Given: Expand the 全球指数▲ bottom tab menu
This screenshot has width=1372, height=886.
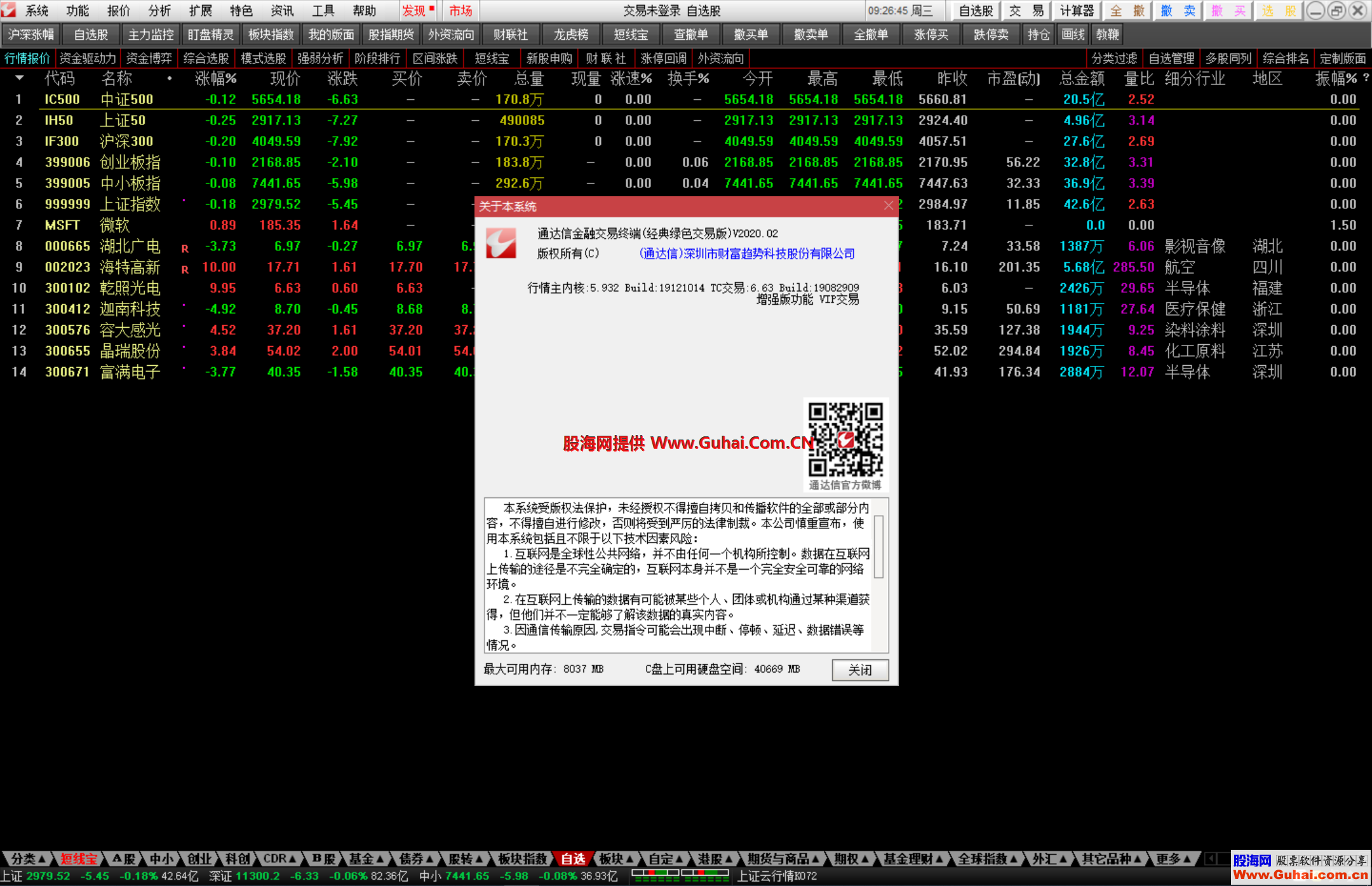Looking at the screenshot, I should 988,859.
